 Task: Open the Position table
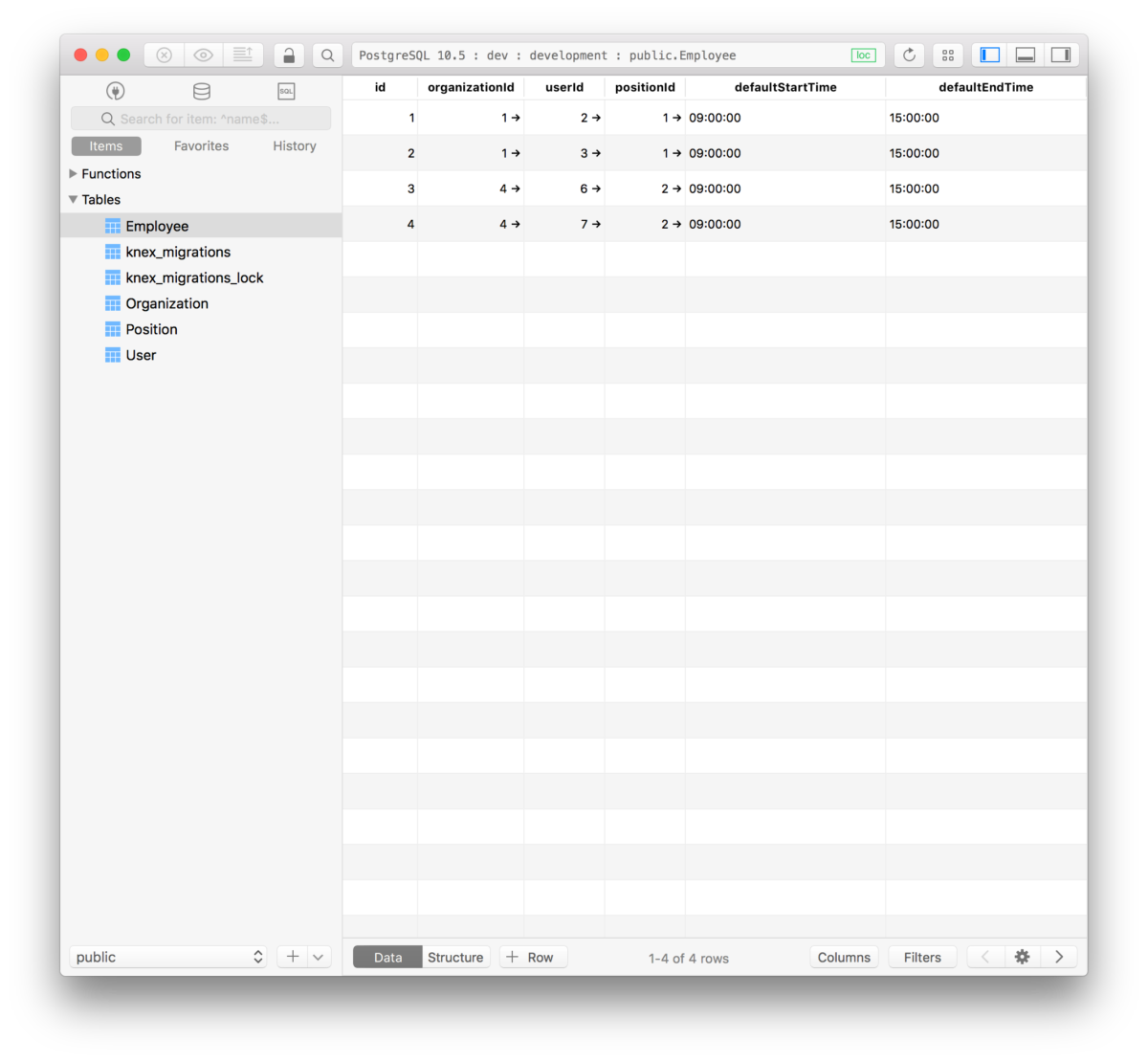[151, 329]
